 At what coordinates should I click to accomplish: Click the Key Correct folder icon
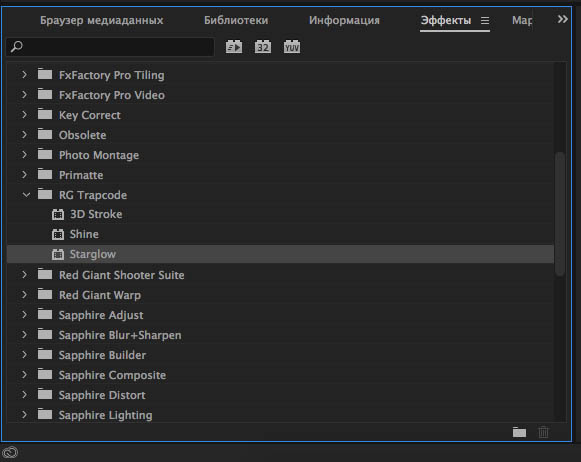tap(45, 114)
